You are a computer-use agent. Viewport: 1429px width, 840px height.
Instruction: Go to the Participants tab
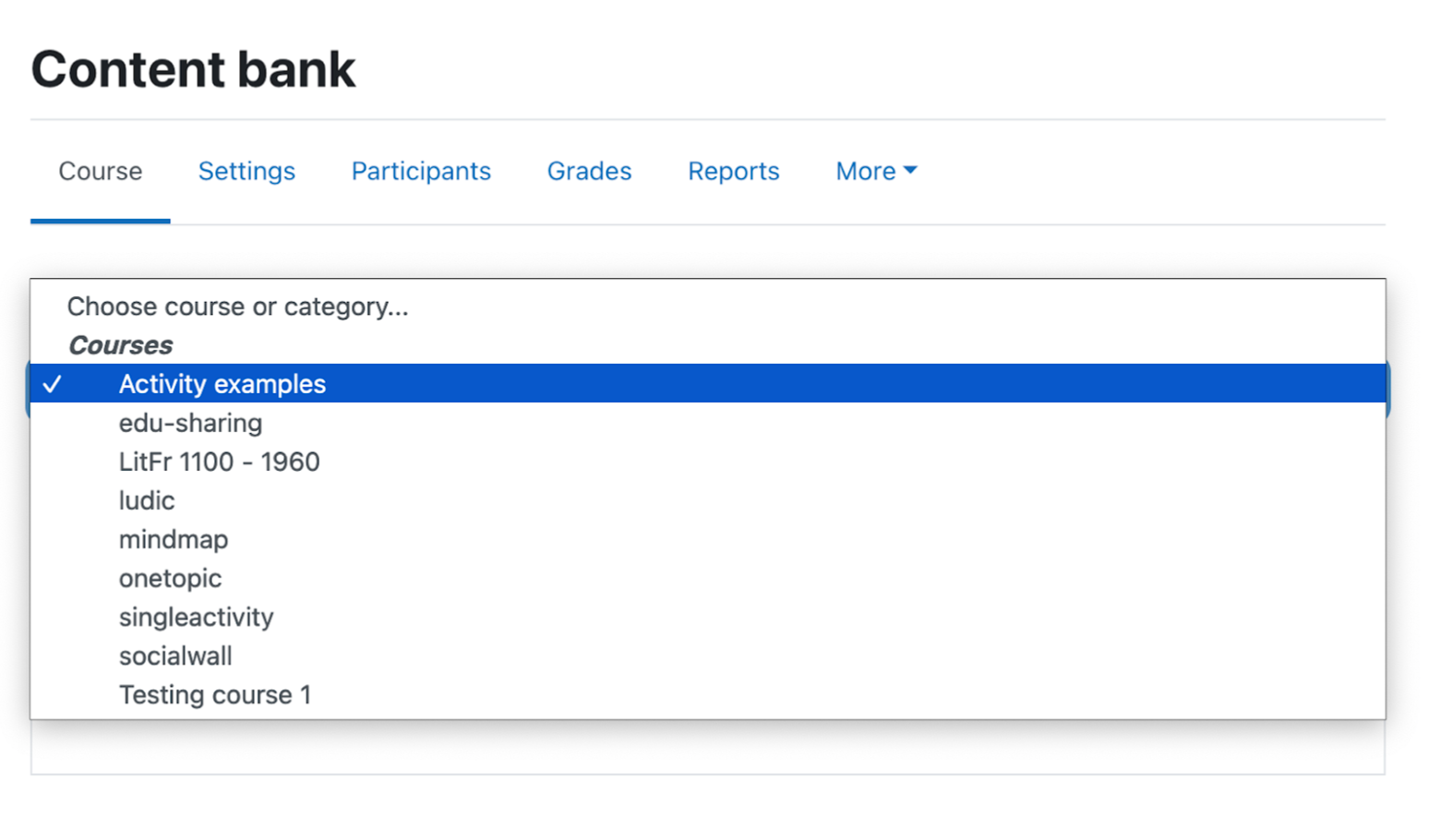click(421, 172)
